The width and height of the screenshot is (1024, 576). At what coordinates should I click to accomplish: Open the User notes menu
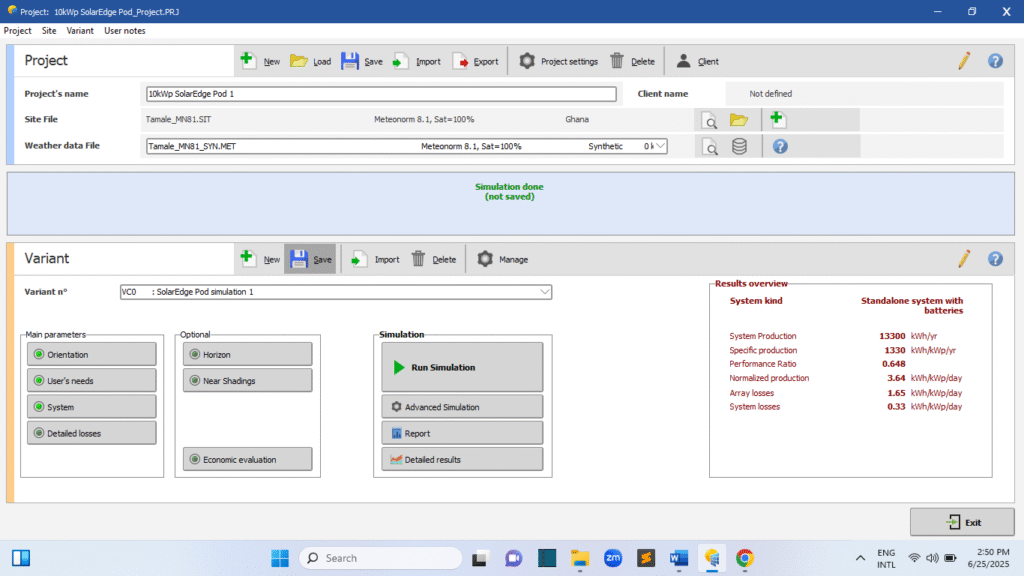point(124,31)
